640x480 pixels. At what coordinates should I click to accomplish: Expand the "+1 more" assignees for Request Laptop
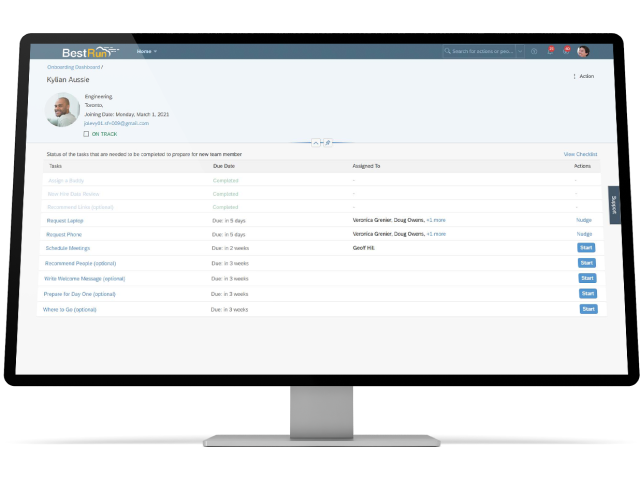pyautogui.click(x=436, y=219)
